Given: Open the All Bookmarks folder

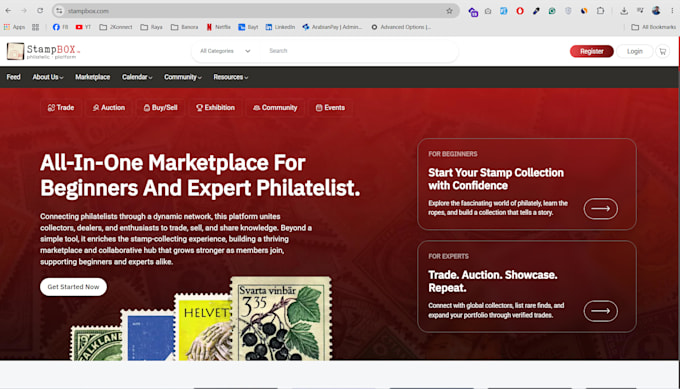Looking at the screenshot, I should 653,27.
